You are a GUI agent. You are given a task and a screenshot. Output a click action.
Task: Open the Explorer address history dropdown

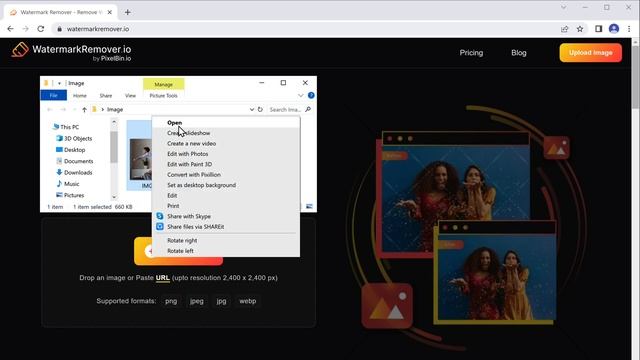coord(251,109)
